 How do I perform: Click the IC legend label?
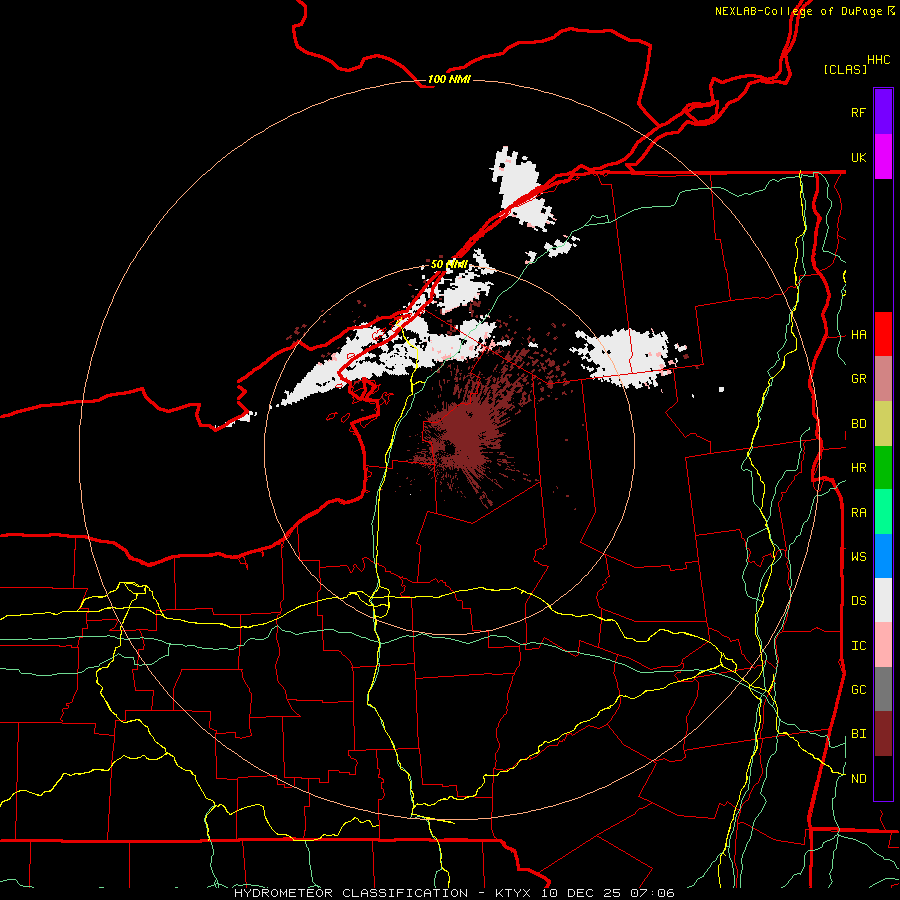pyautogui.click(x=858, y=645)
